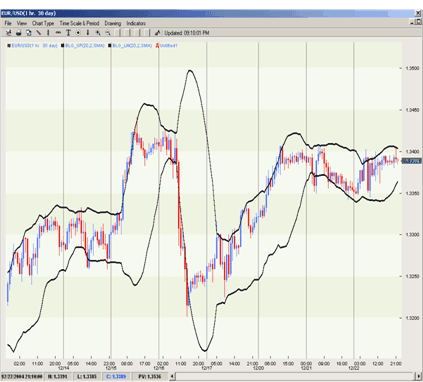Select the diagonal trend line drawing tool
This screenshot has height=382, width=423.
click(39, 33)
